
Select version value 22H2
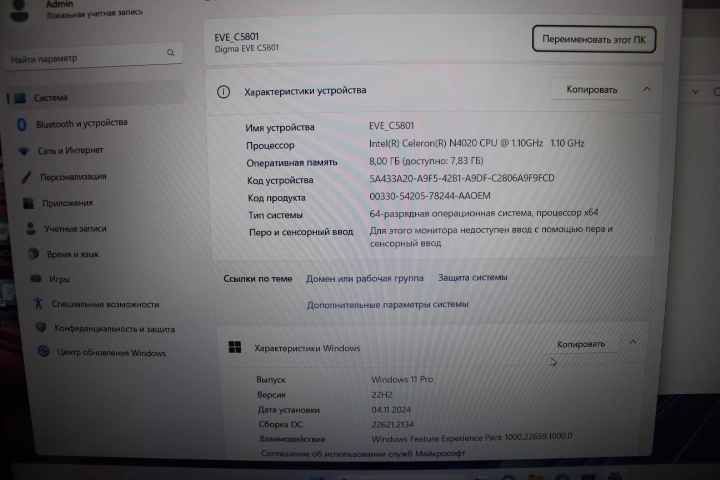click(382, 395)
